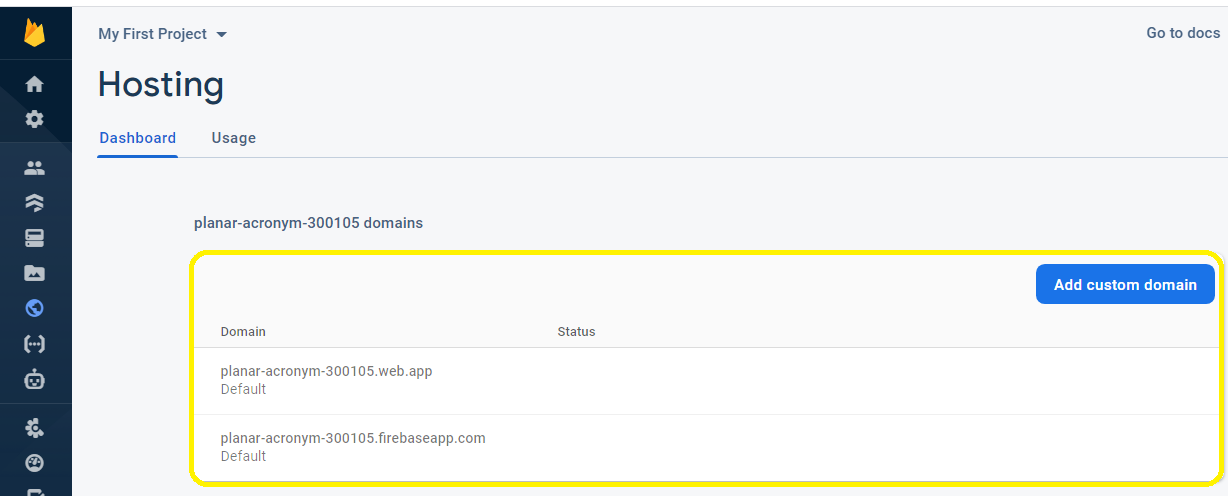Go to Project Overview home icon

35,85
